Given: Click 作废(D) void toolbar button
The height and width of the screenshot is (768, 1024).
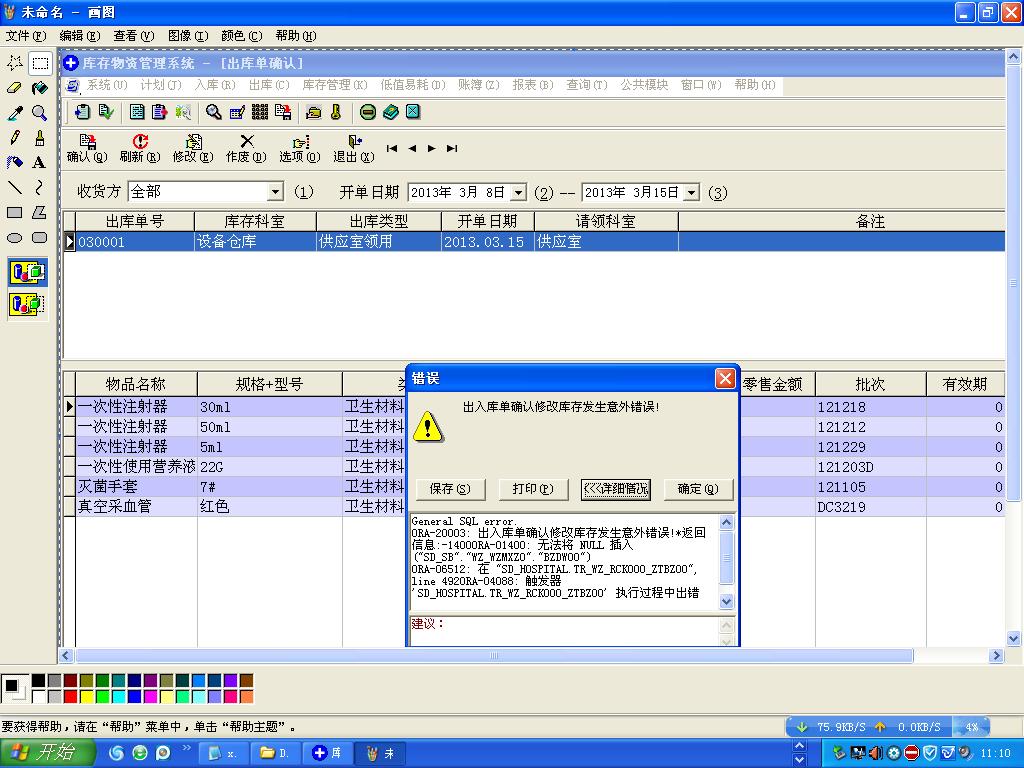Looking at the screenshot, I should (x=246, y=149).
